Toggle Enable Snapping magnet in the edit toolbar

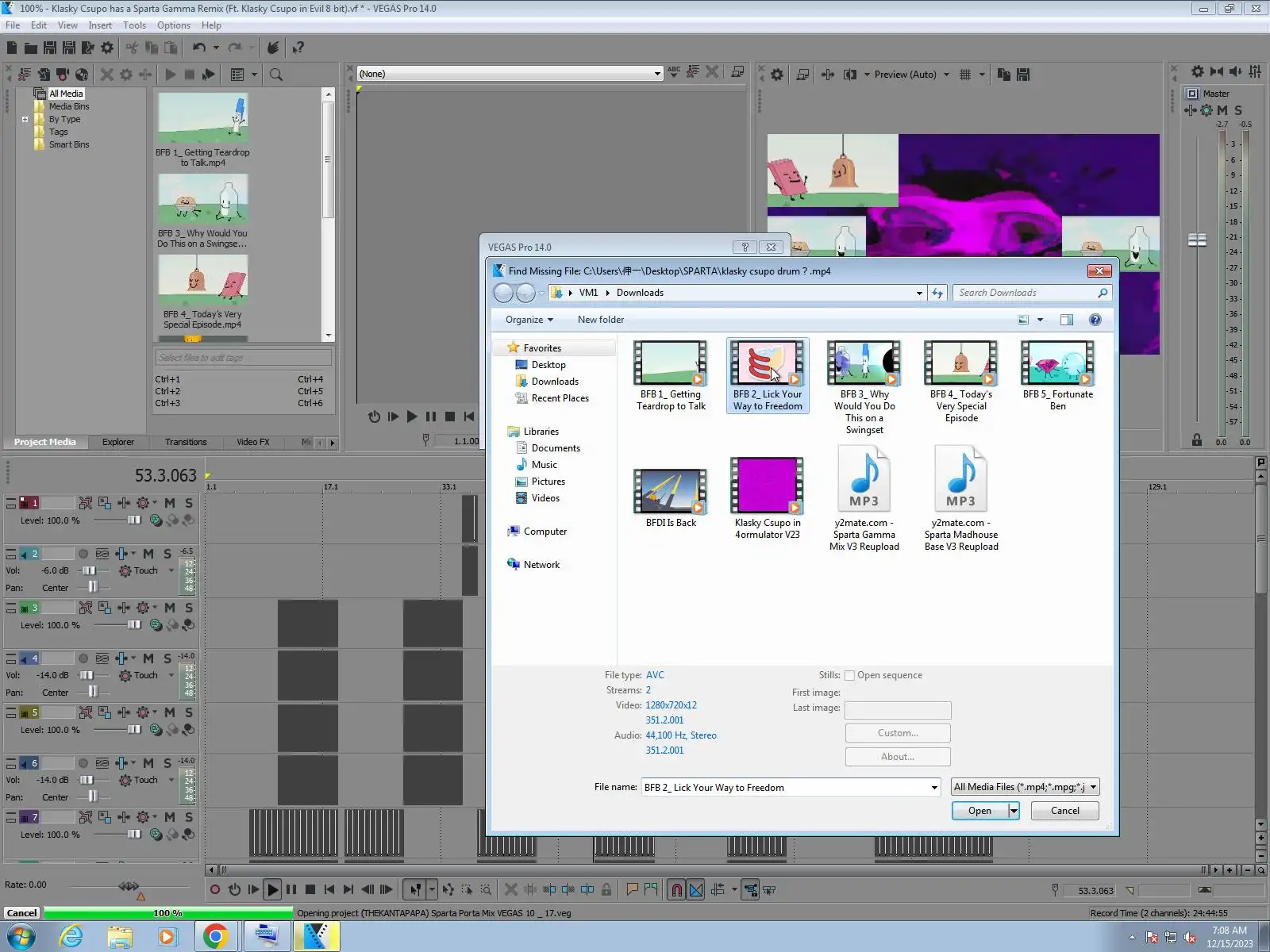point(676,890)
